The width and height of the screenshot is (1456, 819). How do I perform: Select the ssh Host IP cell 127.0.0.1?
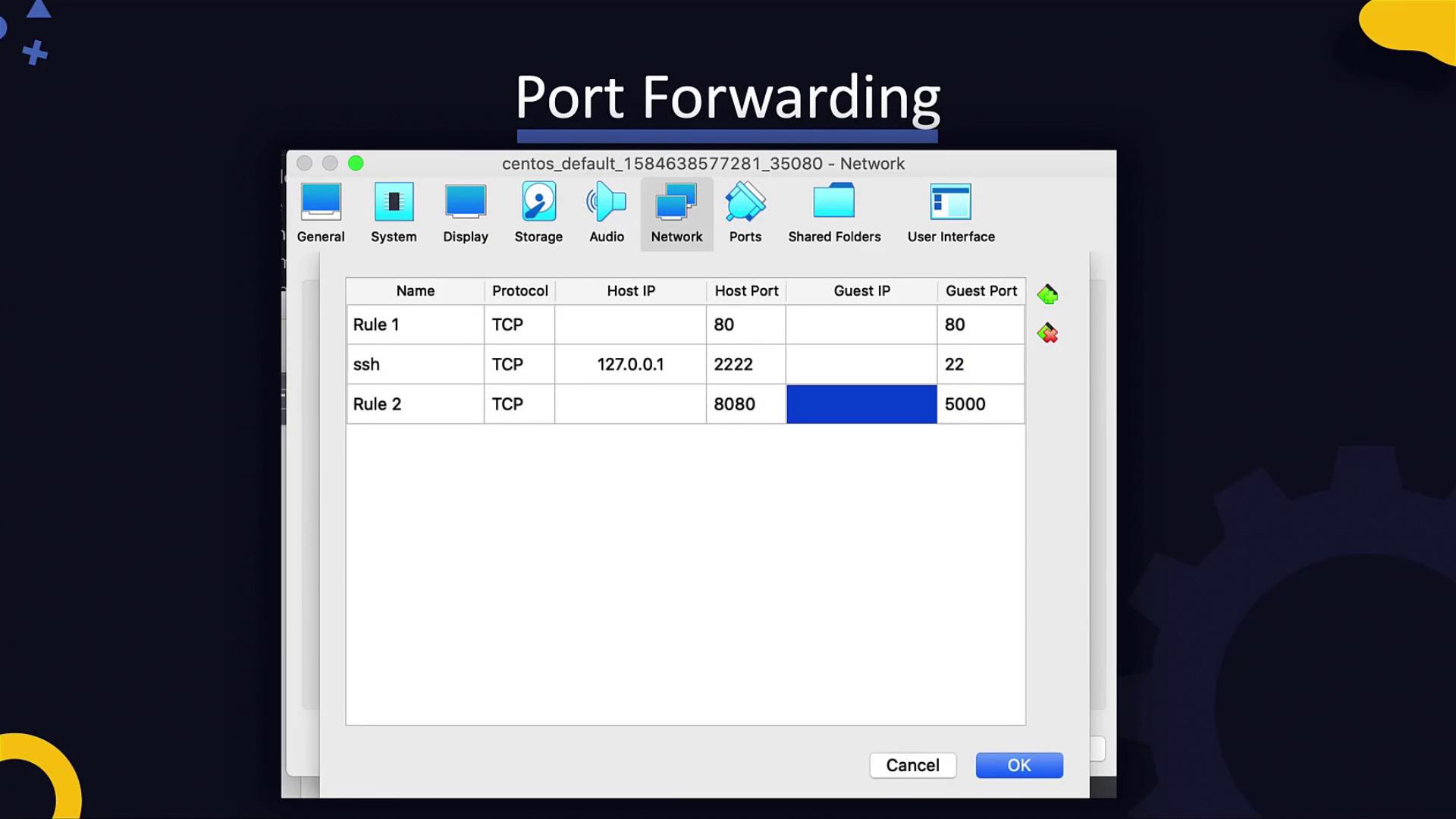(630, 364)
